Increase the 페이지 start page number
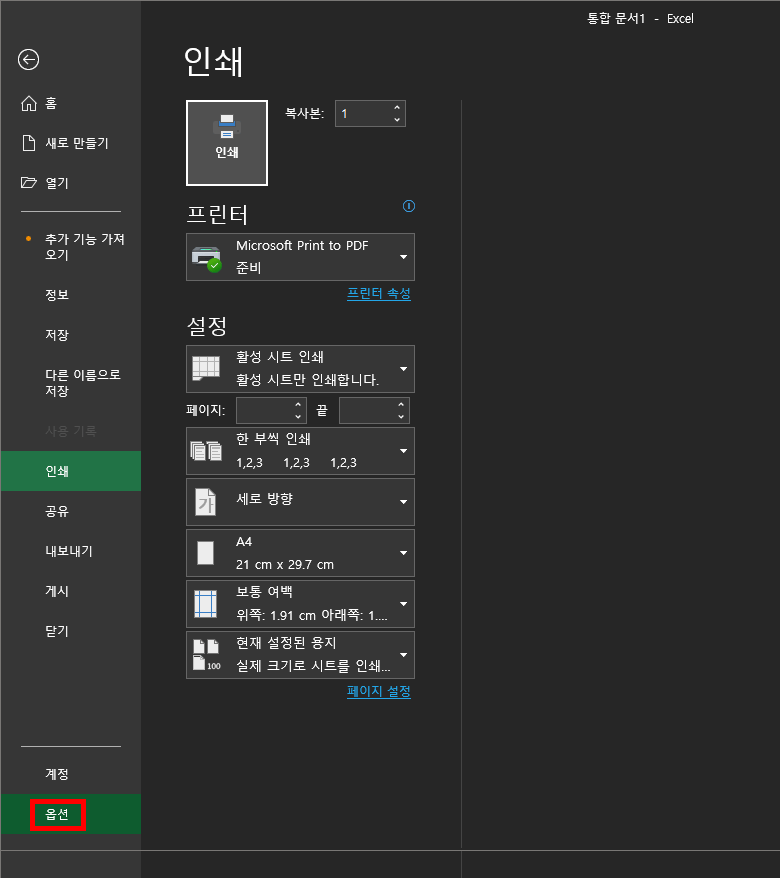The image size is (780, 878). pos(298,404)
